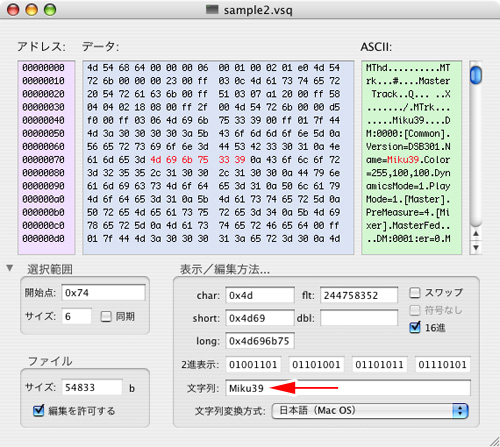Select the char field with 0x4d
Viewport: 500px width, 447px height.
point(260,295)
